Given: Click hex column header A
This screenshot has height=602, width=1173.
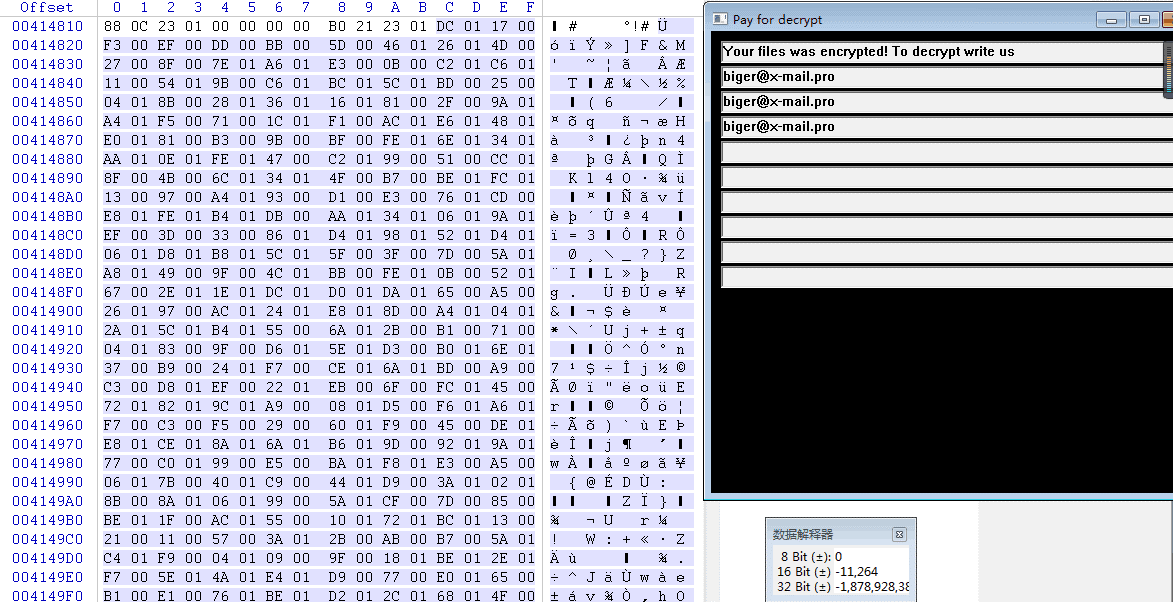Looking at the screenshot, I should [396, 7].
